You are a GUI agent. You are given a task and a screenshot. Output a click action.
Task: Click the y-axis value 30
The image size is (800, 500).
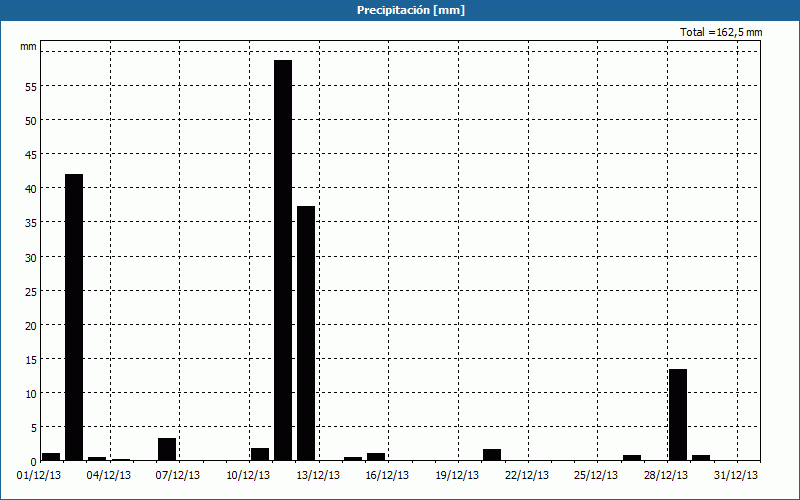[31, 258]
